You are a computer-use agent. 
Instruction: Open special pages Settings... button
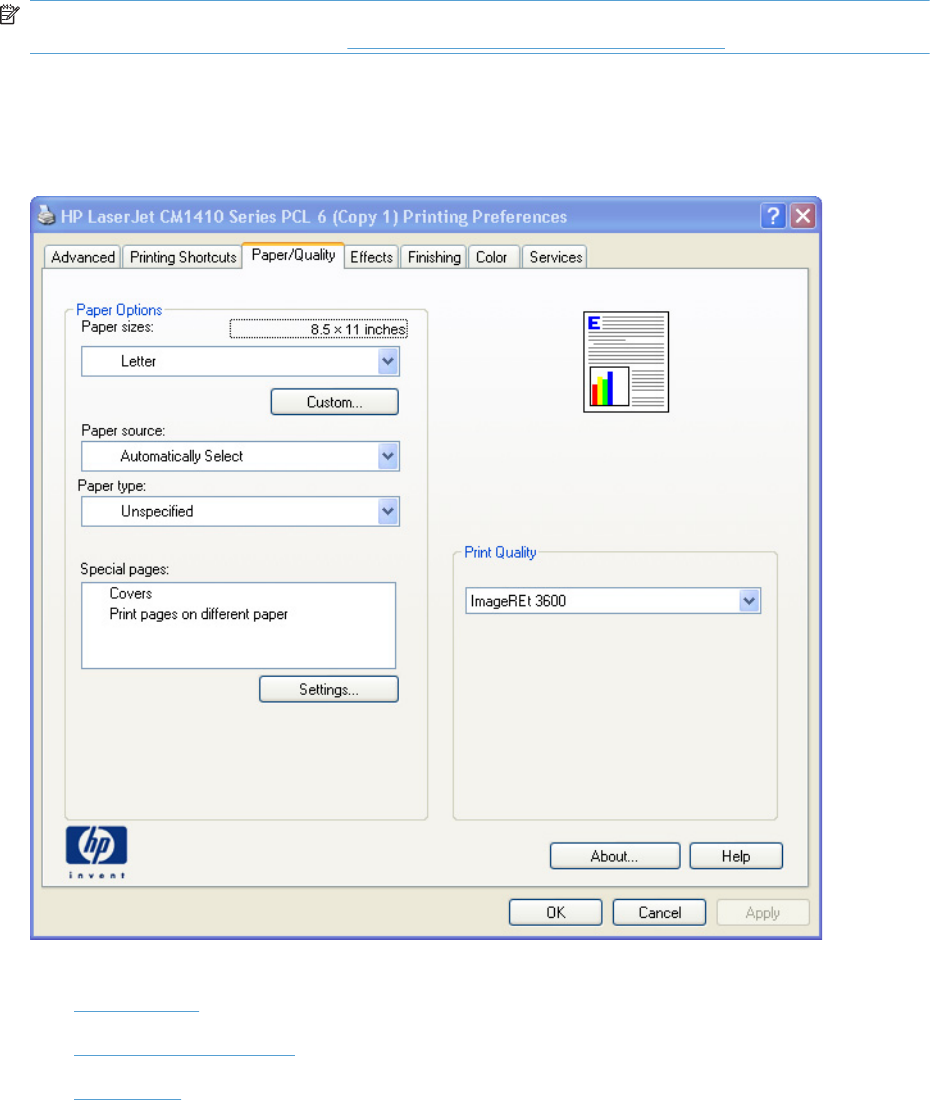pos(329,689)
